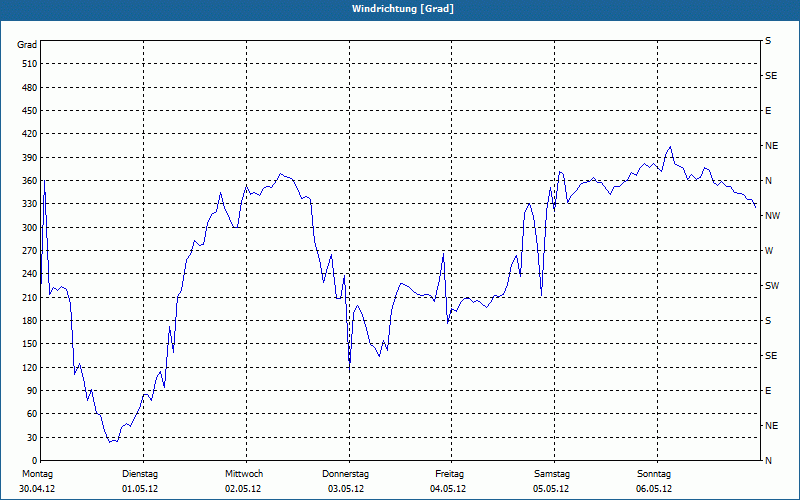Click the 480 y-axis value
Image resolution: width=800 pixels, height=500 pixels.
(x=30, y=88)
